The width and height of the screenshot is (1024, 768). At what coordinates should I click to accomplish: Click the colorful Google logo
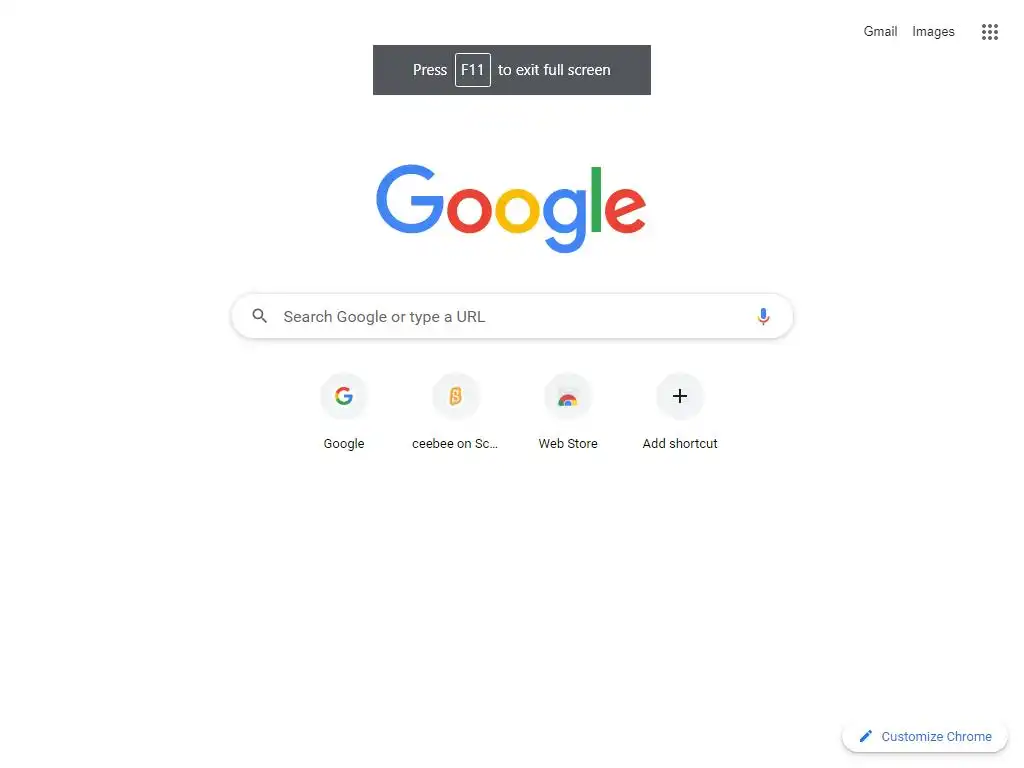coord(511,208)
